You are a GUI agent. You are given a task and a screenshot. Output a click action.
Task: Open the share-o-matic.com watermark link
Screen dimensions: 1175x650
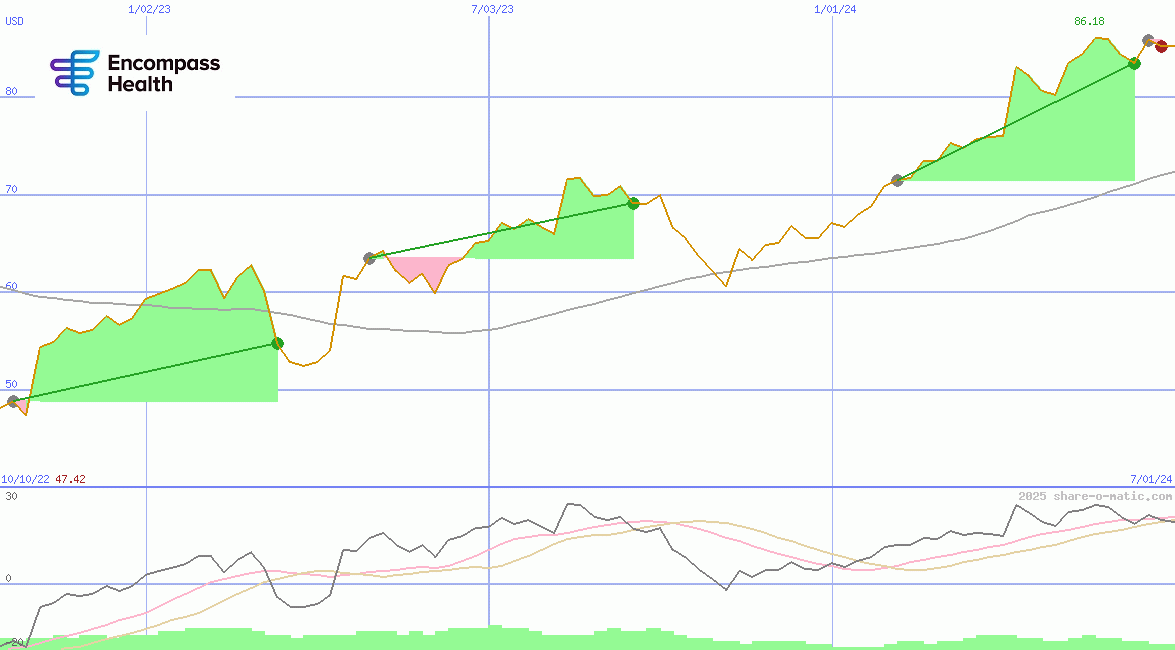coord(1094,496)
